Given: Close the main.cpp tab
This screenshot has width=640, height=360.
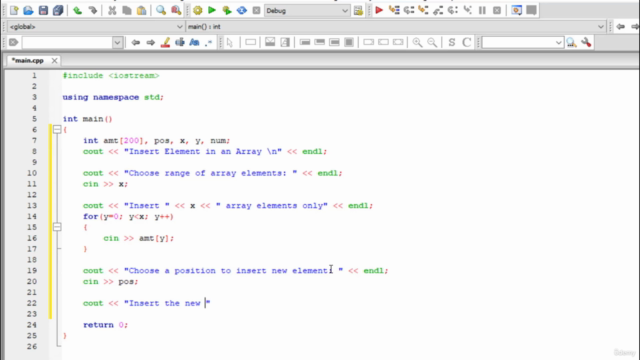Looking at the screenshot, I should (54, 60).
